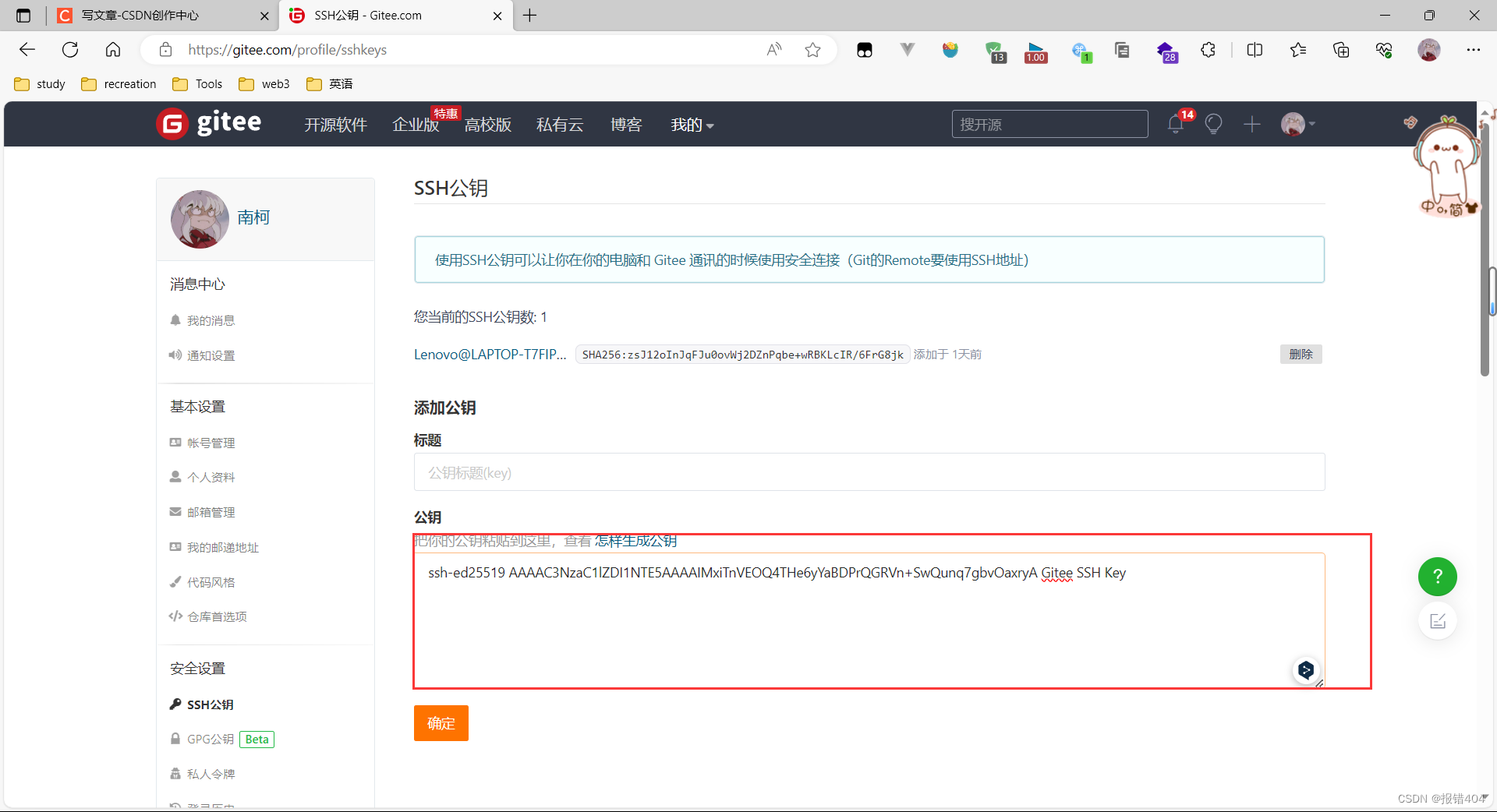This screenshot has width=1497, height=812.
Task: Click the 确定 submit button
Action: coord(441,722)
